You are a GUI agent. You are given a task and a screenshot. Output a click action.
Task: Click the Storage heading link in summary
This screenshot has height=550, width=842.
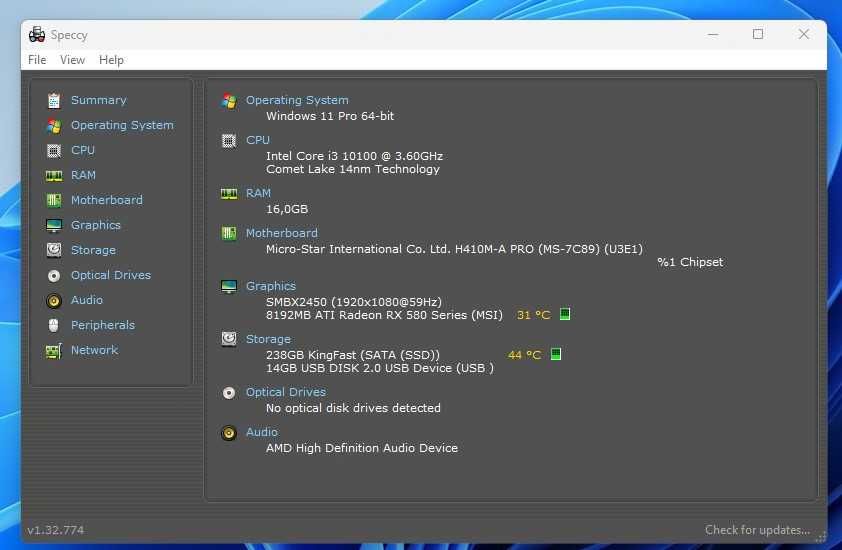(268, 339)
